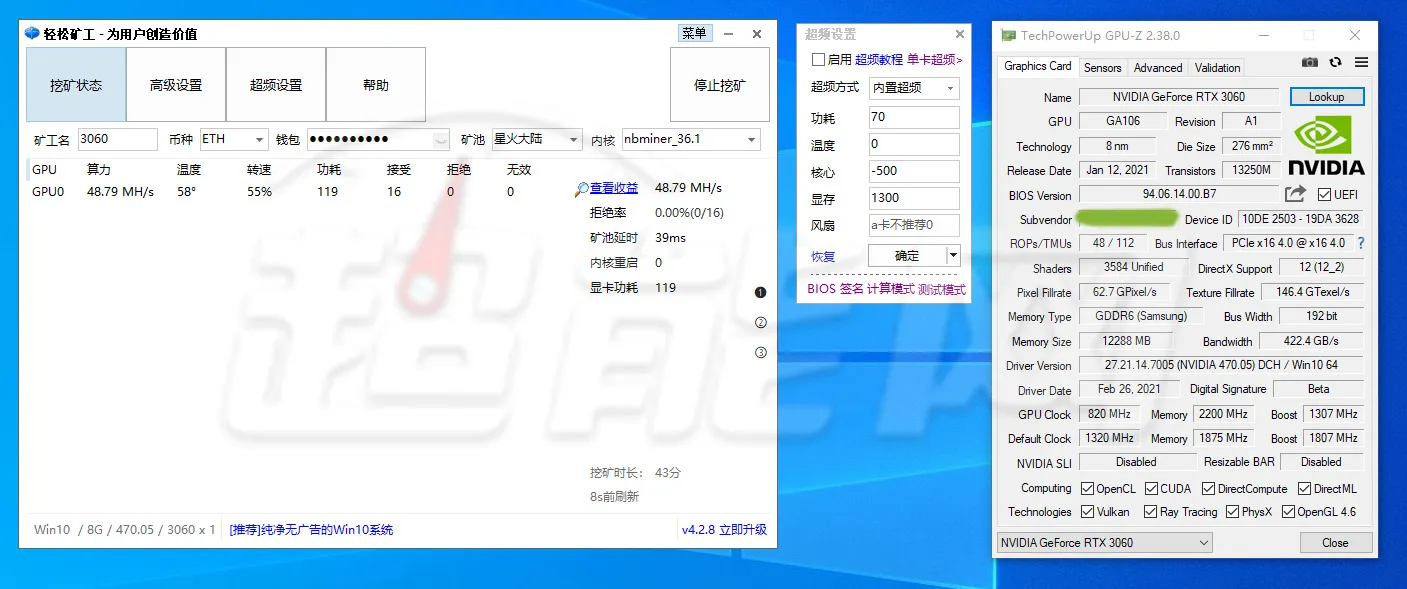Open the NVIDIA GeForce RTX 3060 GPU selector

(1104, 543)
